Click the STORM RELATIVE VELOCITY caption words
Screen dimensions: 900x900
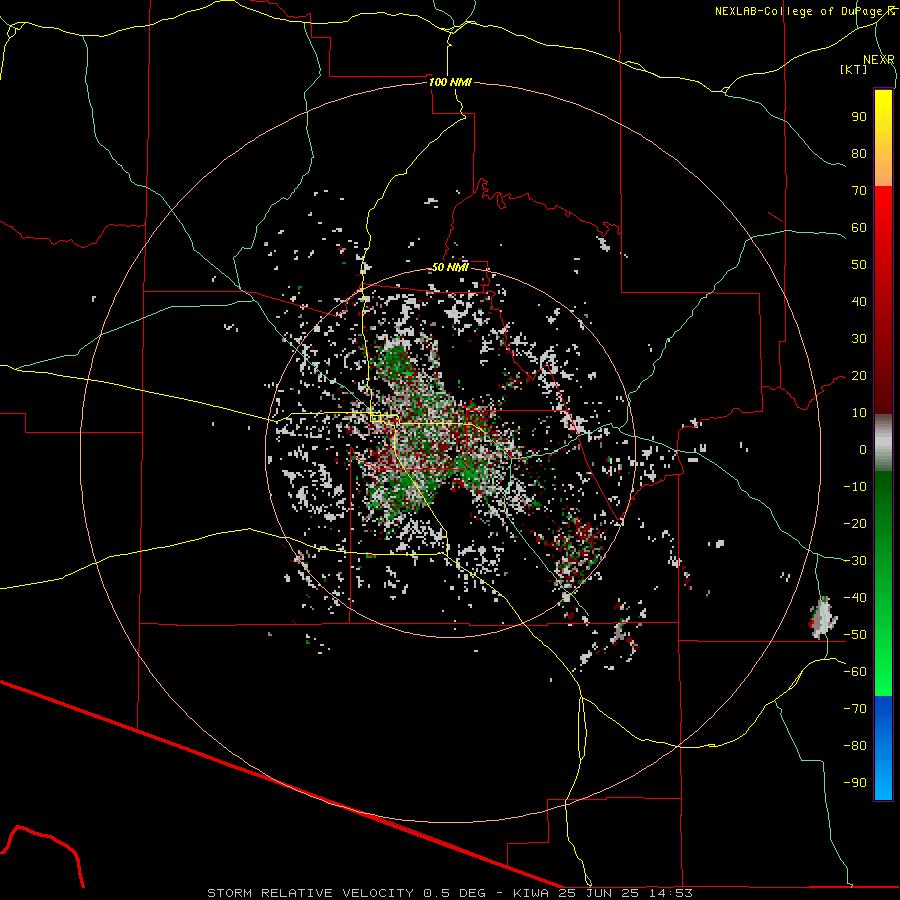(x=310, y=893)
